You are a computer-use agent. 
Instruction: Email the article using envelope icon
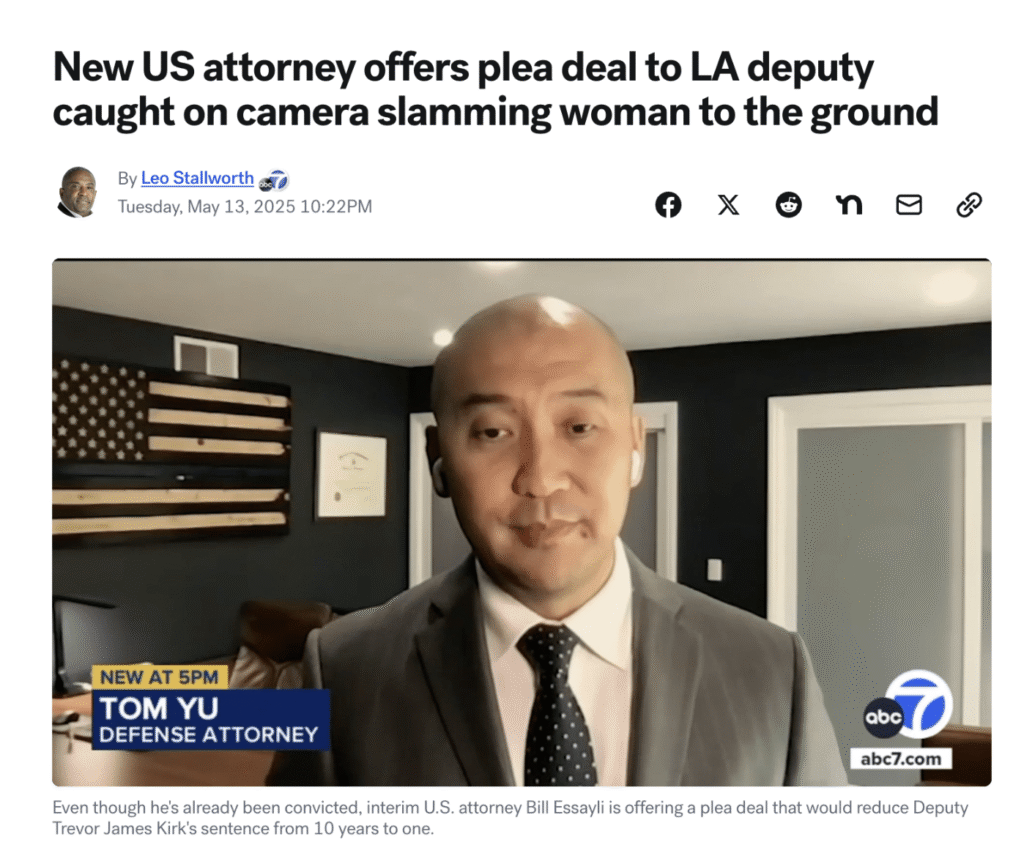tap(908, 205)
